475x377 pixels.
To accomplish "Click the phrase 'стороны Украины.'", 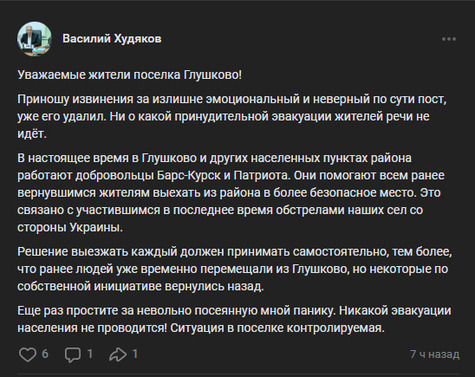I will coord(70,227).
